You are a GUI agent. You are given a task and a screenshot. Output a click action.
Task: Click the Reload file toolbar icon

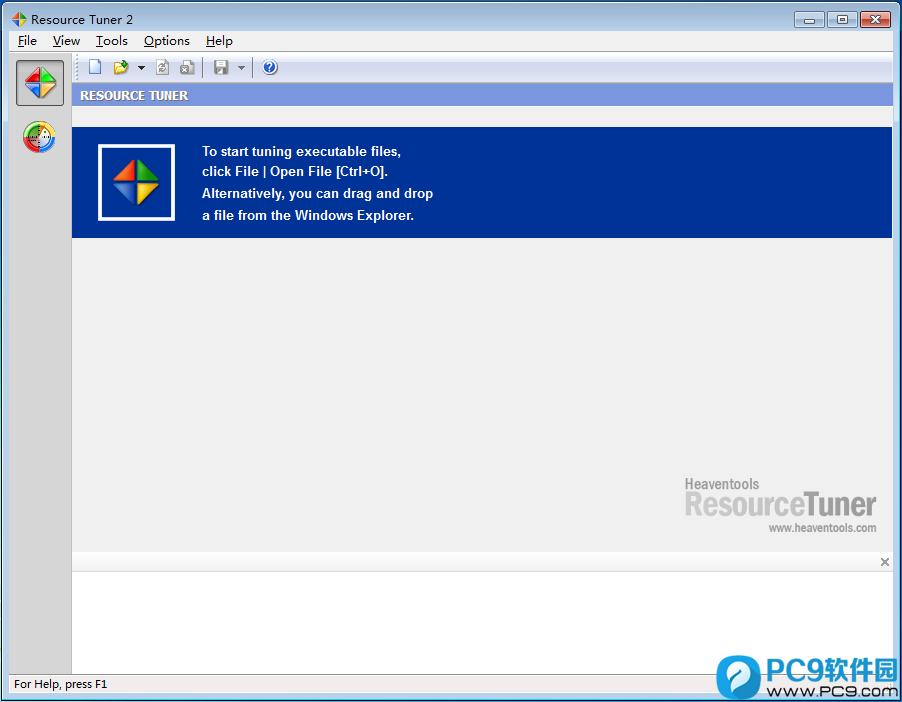[x=163, y=67]
